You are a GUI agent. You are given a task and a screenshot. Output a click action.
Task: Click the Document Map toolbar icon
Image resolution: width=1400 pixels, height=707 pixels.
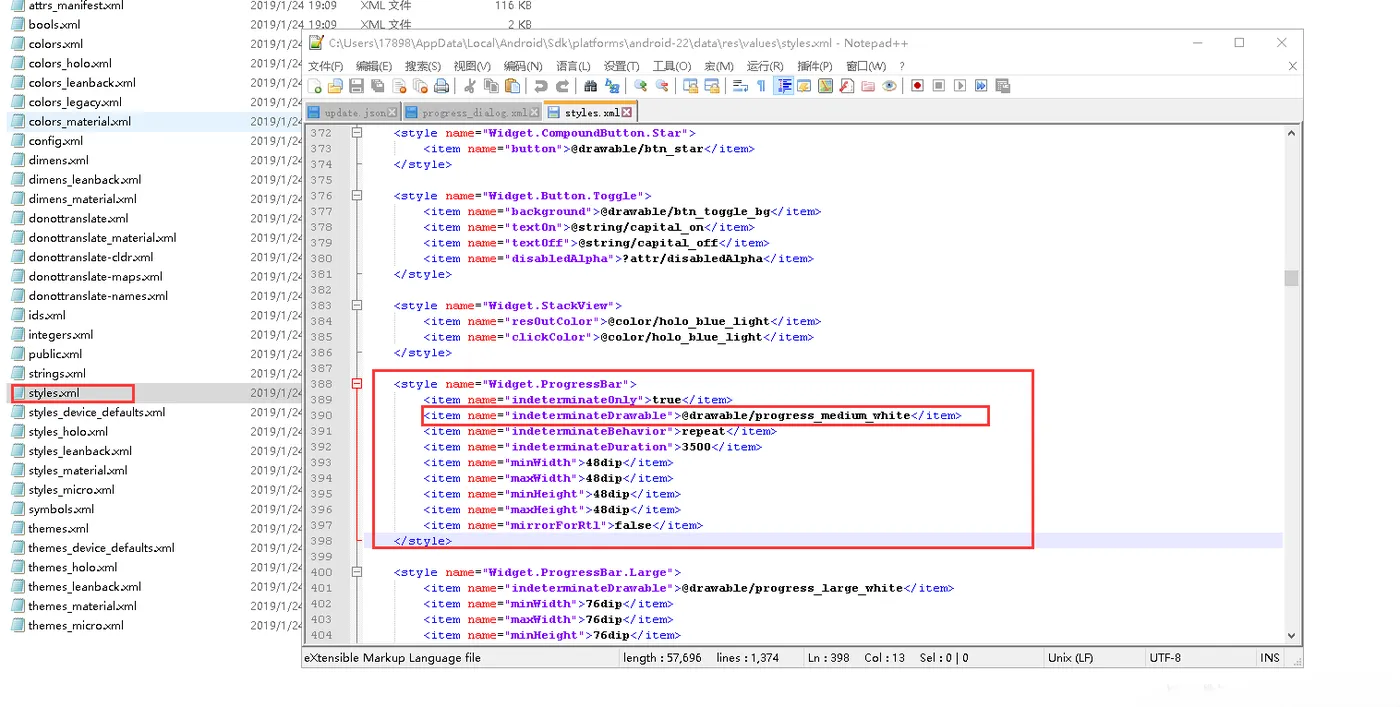point(825,86)
